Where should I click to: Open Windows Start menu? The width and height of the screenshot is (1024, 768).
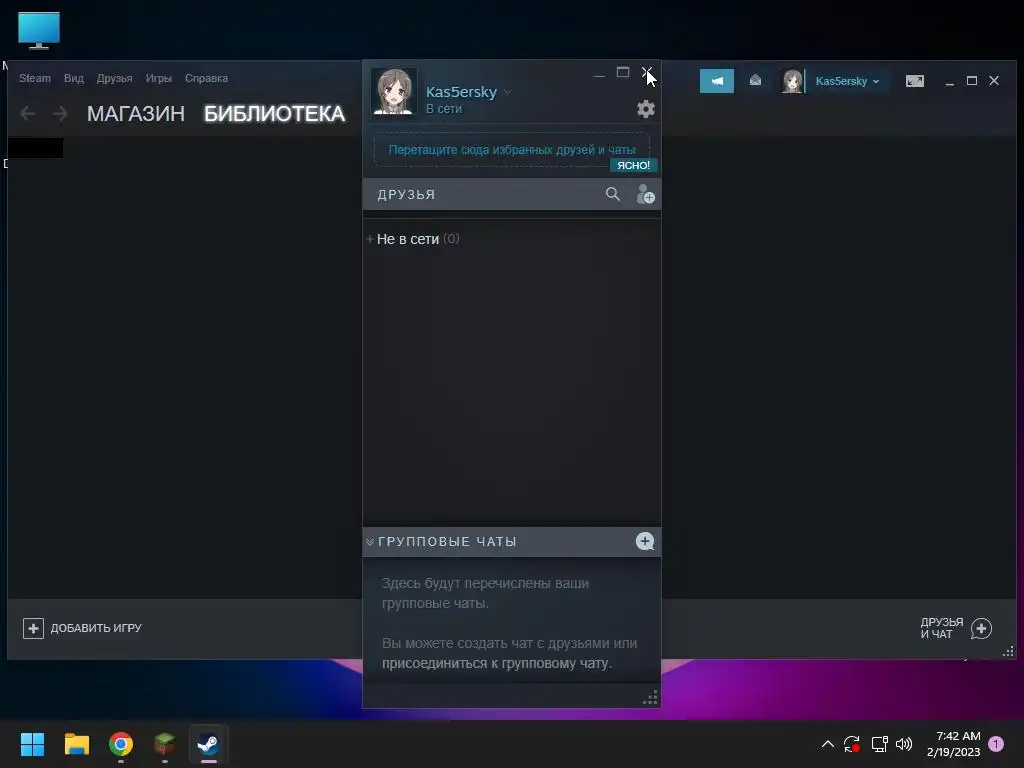(x=32, y=744)
